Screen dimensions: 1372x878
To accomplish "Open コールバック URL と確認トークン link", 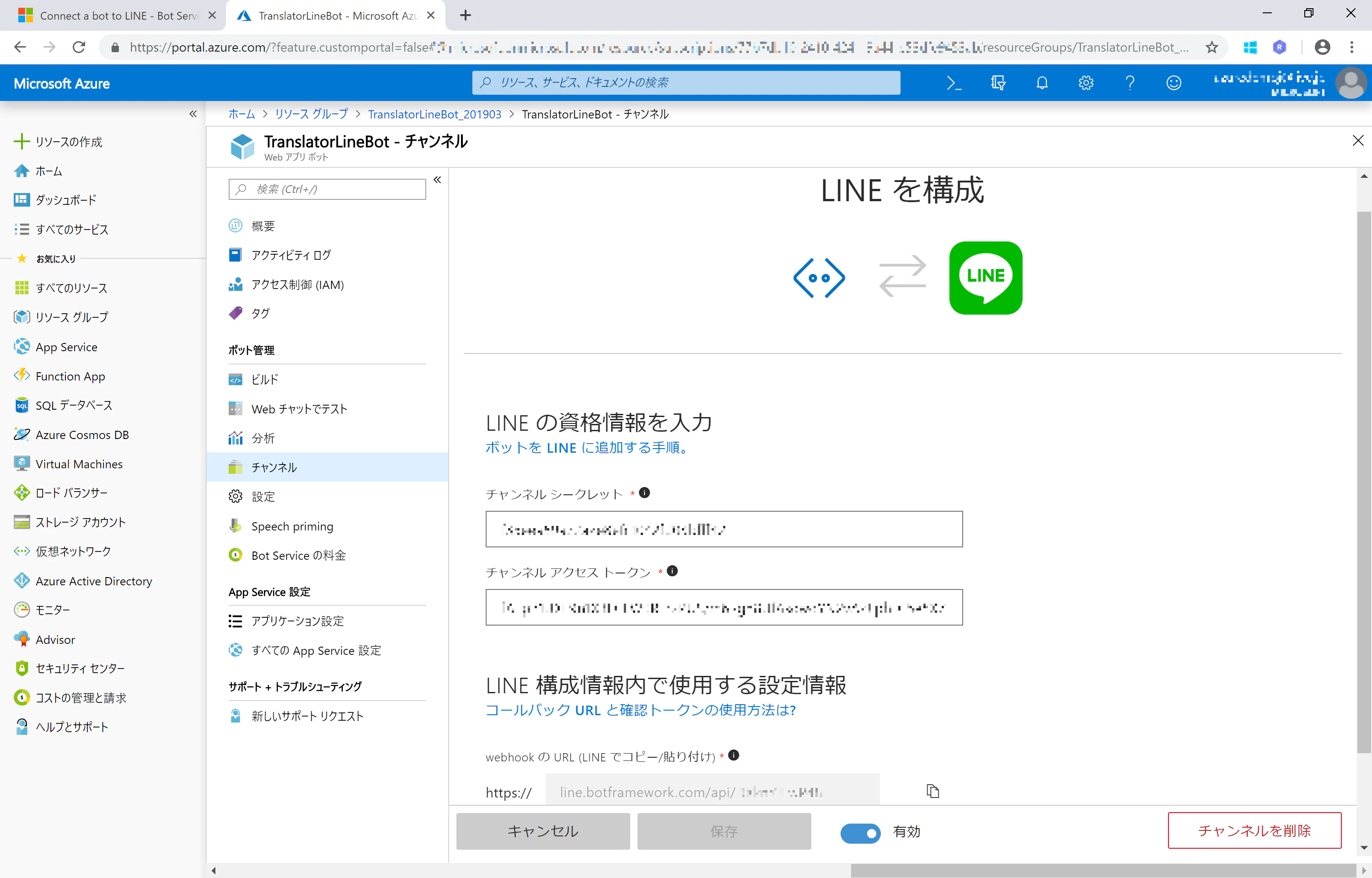I will click(641, 710).
